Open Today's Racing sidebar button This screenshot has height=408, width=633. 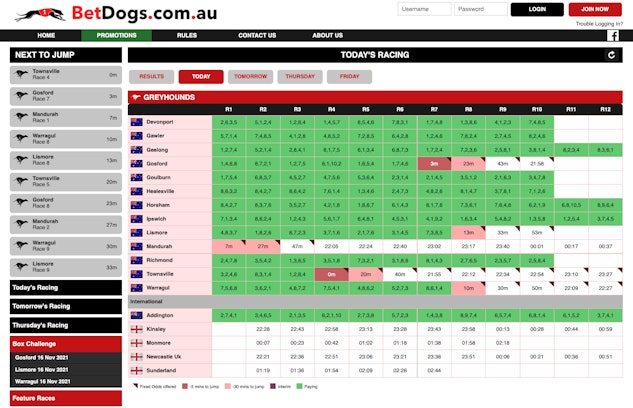[66, 288]
